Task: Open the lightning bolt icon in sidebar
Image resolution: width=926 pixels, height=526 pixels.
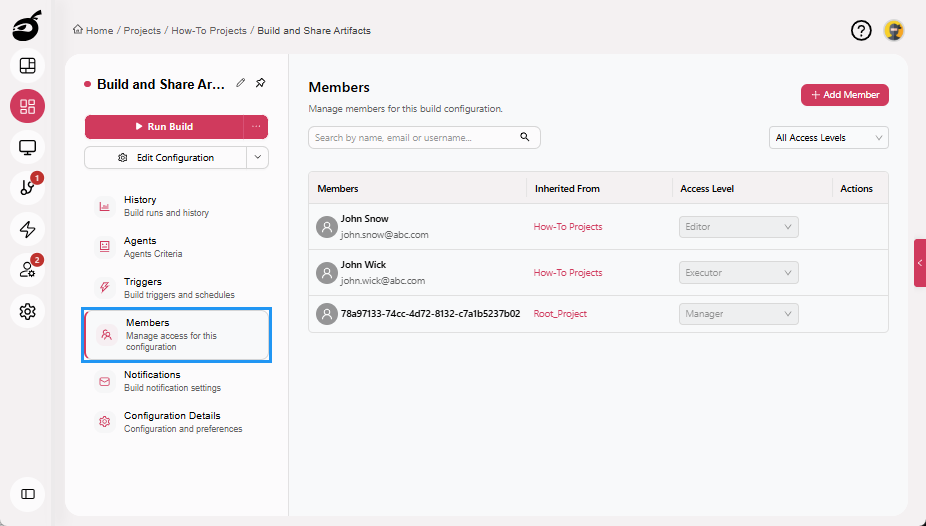Action: [28, 229]
